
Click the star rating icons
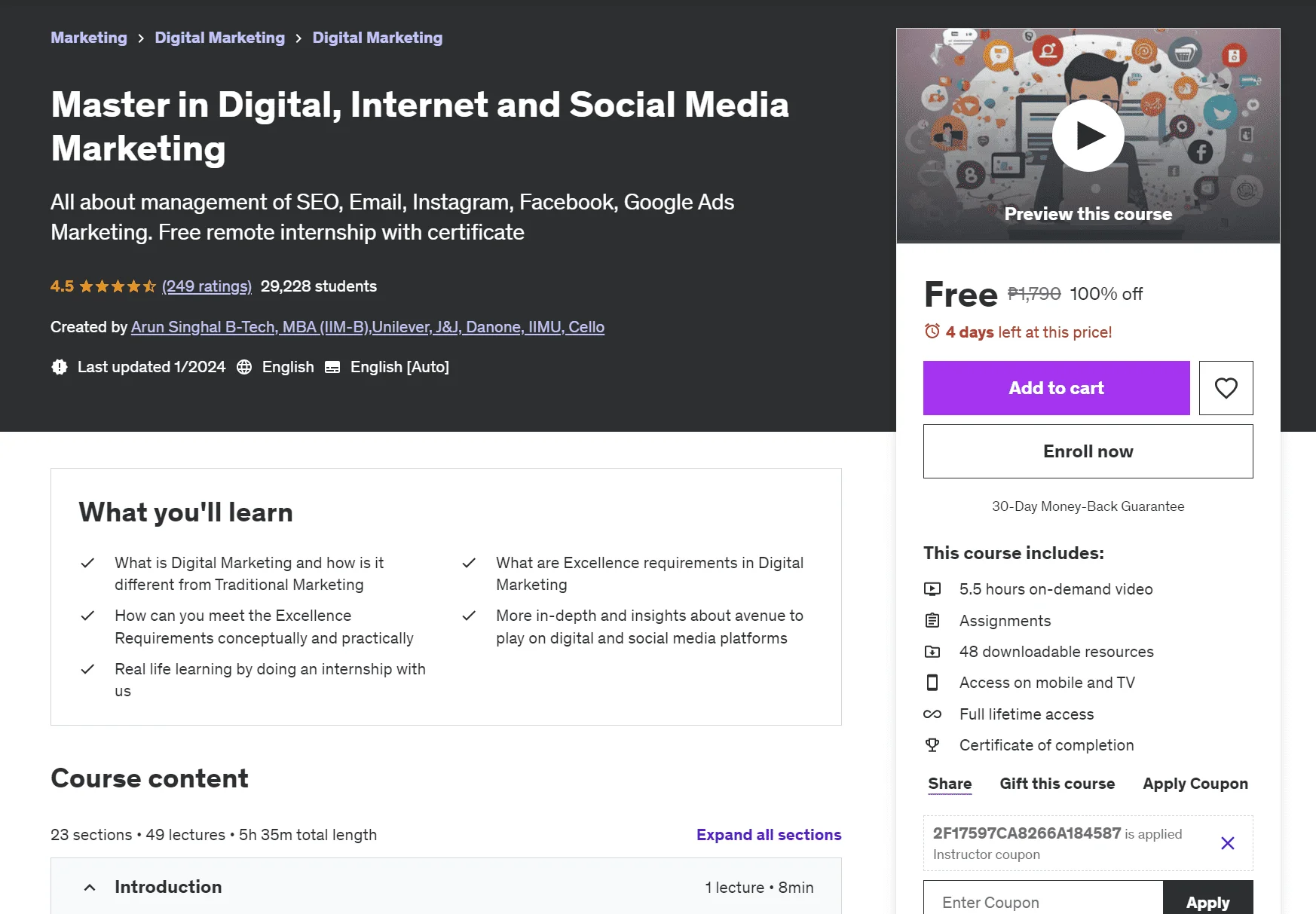click(x=118, y=286)
